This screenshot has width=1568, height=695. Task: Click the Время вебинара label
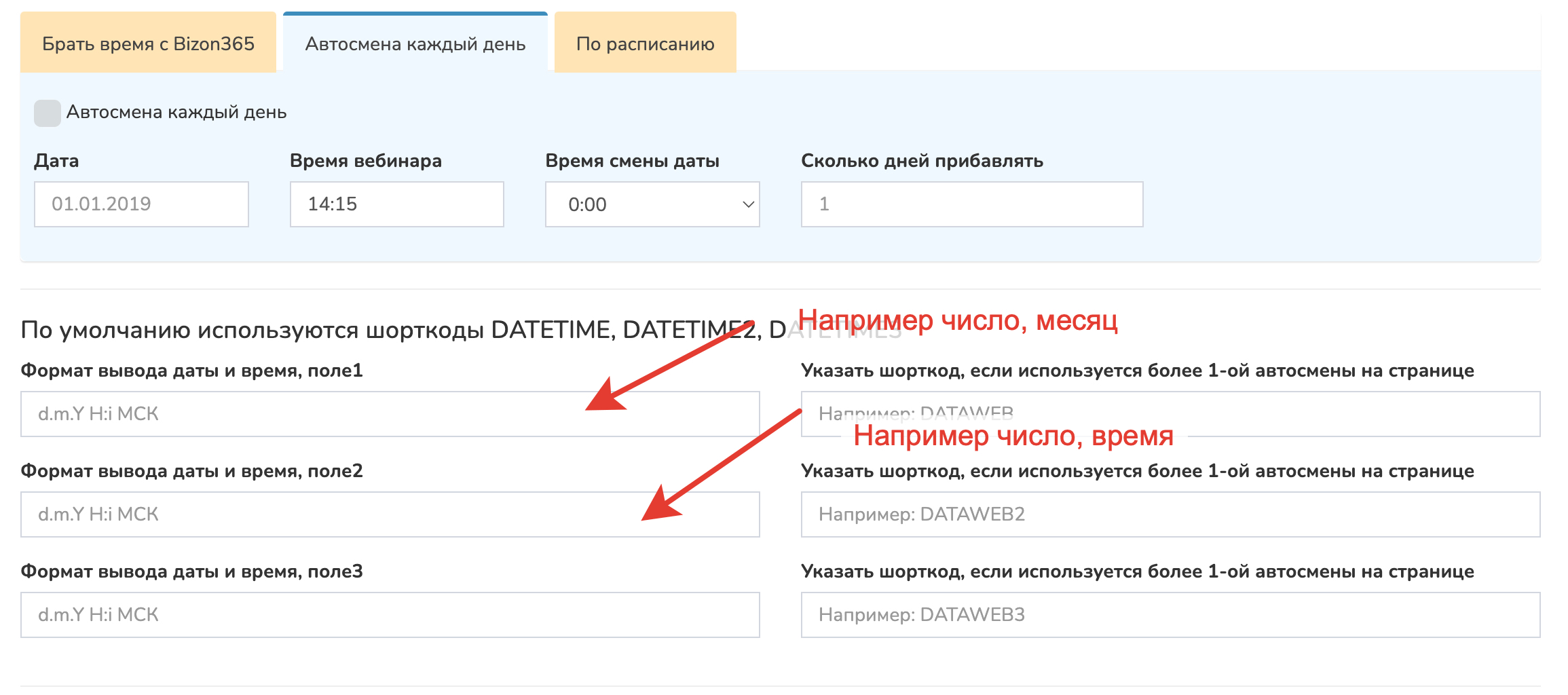click(365, 161)
